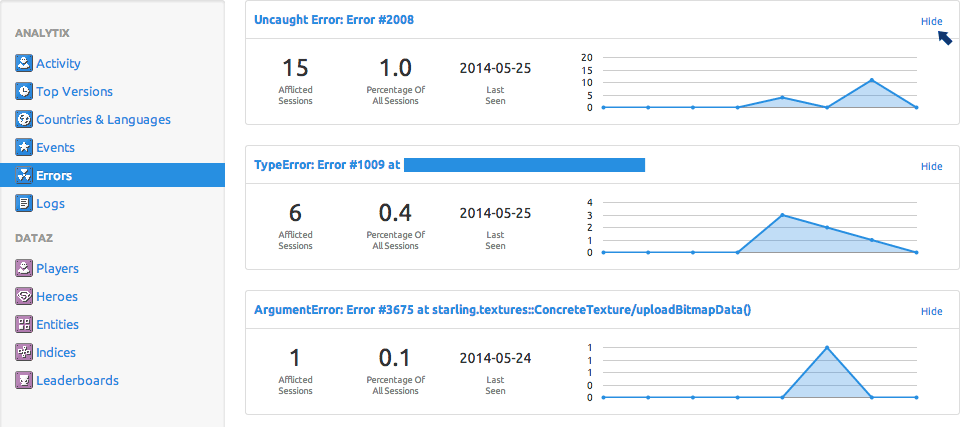Click the Activity icon in sidebar
960x427 pixels.
click(x=24, y=63)
